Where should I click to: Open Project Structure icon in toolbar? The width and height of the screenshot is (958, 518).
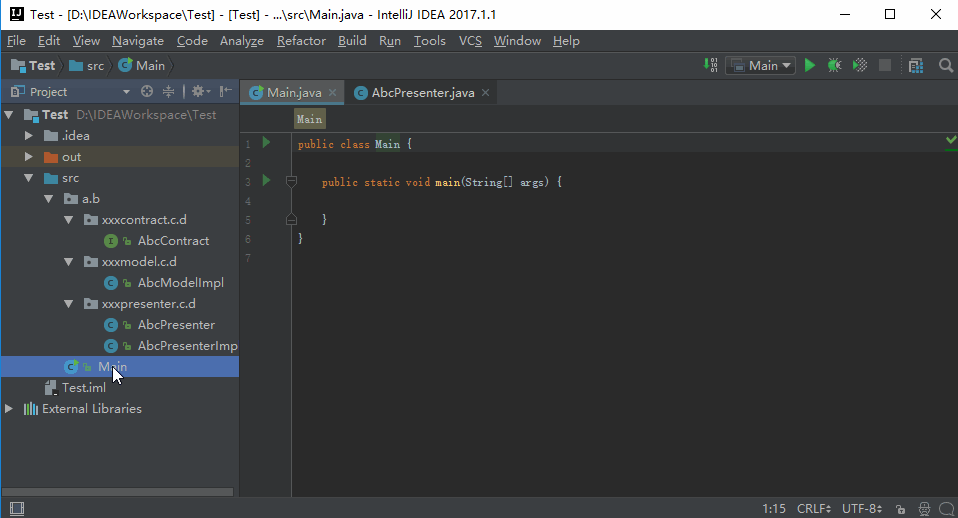coord(916,65)
